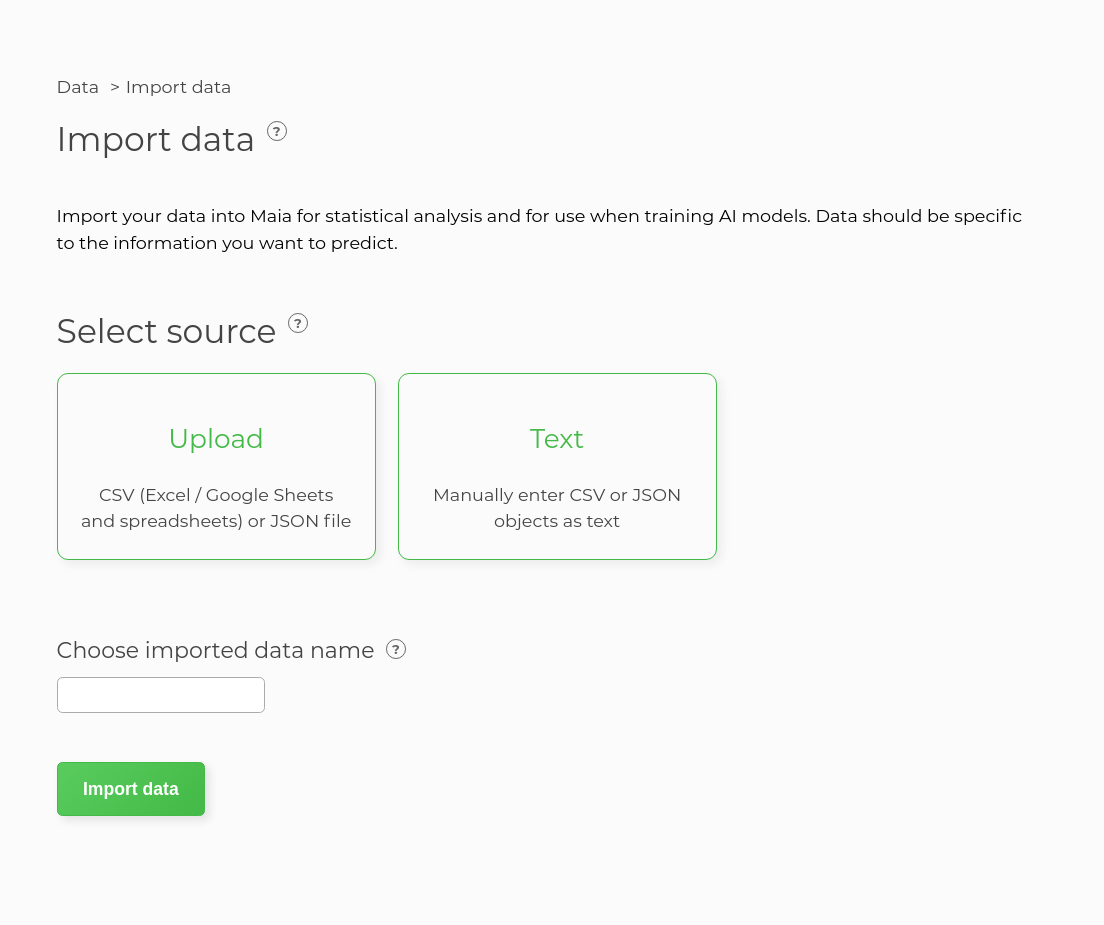Screen dimensions: 1104x925
Task: Go to Data breadcrumb link
Action: click(x=78, y=87)
